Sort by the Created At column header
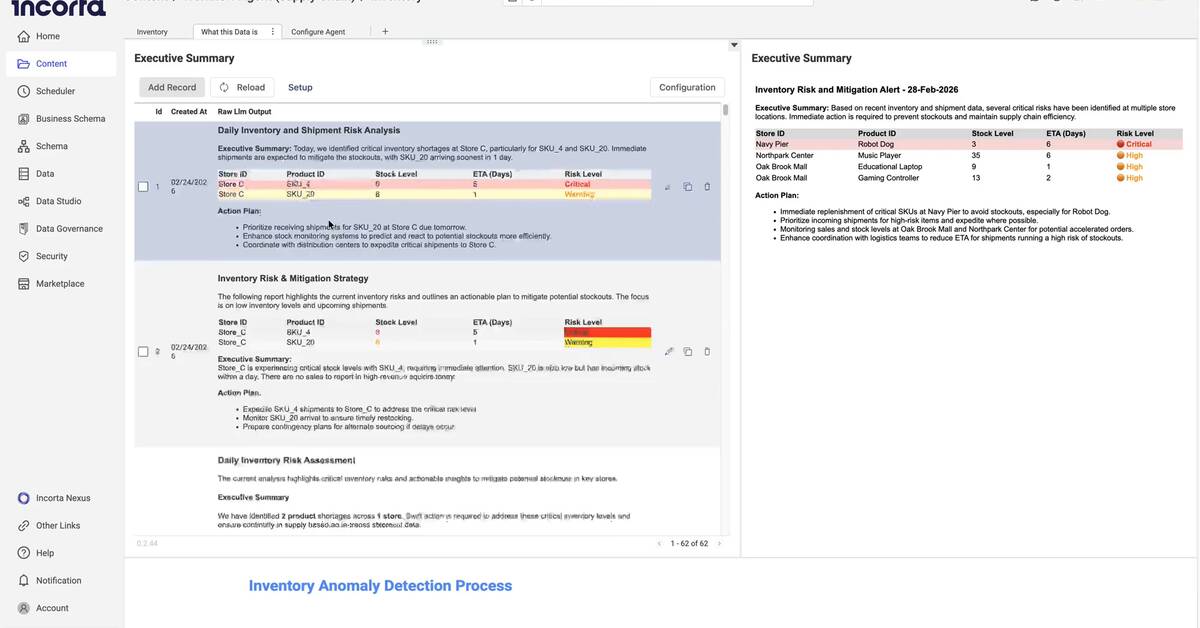Image resolution: width=1200 pixels, height=628 pixels. [x=189, y=112]
